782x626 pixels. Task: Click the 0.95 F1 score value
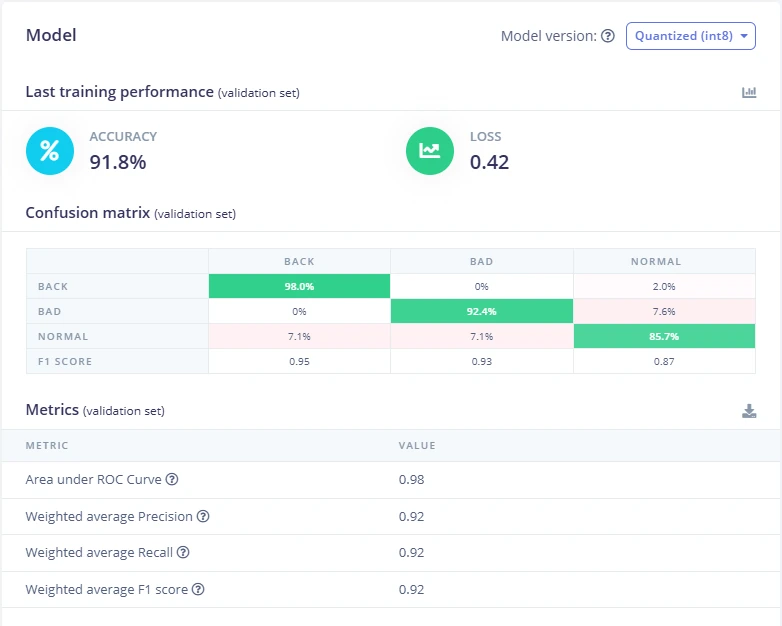(299, 361)
